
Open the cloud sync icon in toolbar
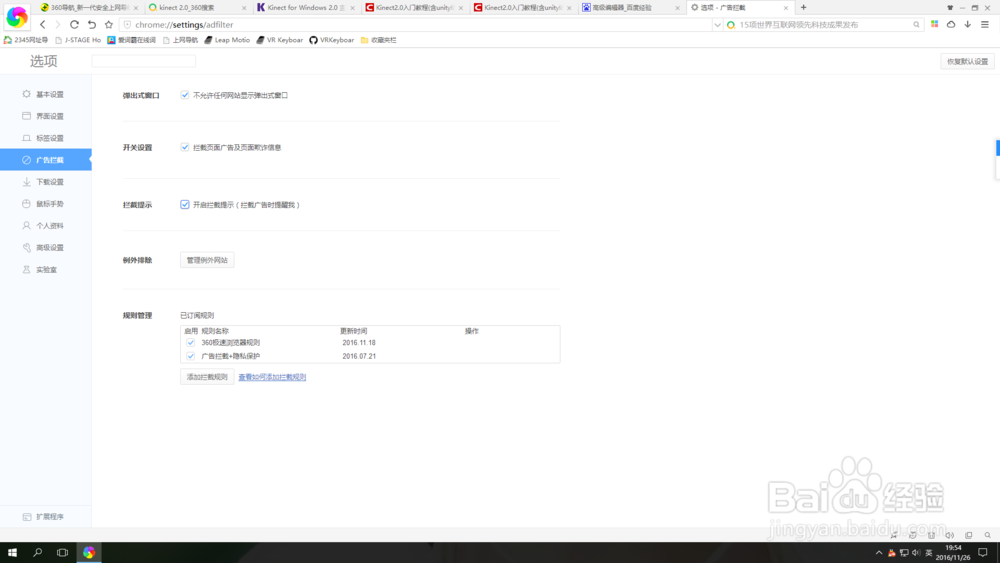tap(951, 24)
